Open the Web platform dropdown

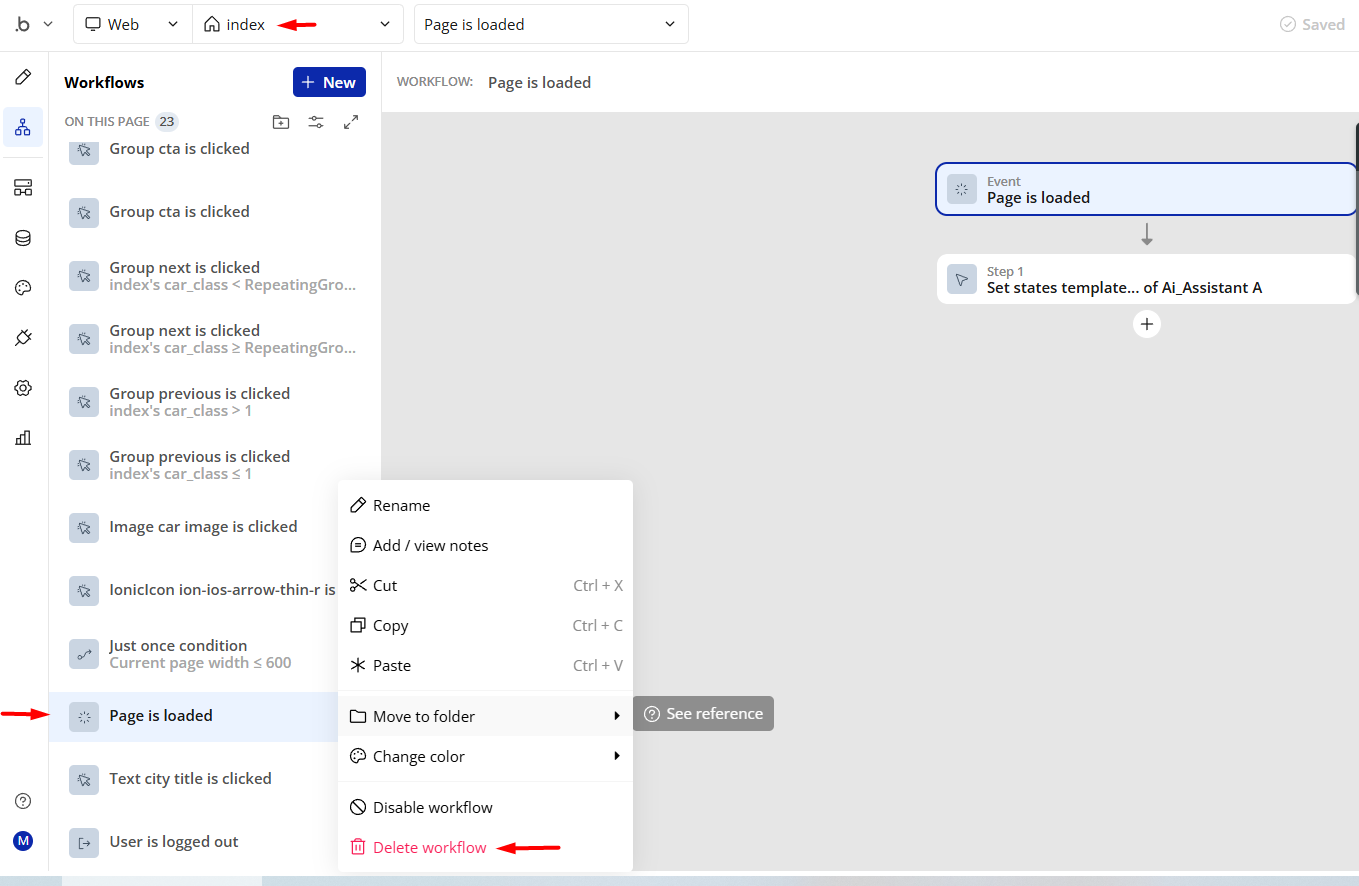pos(133,24)
